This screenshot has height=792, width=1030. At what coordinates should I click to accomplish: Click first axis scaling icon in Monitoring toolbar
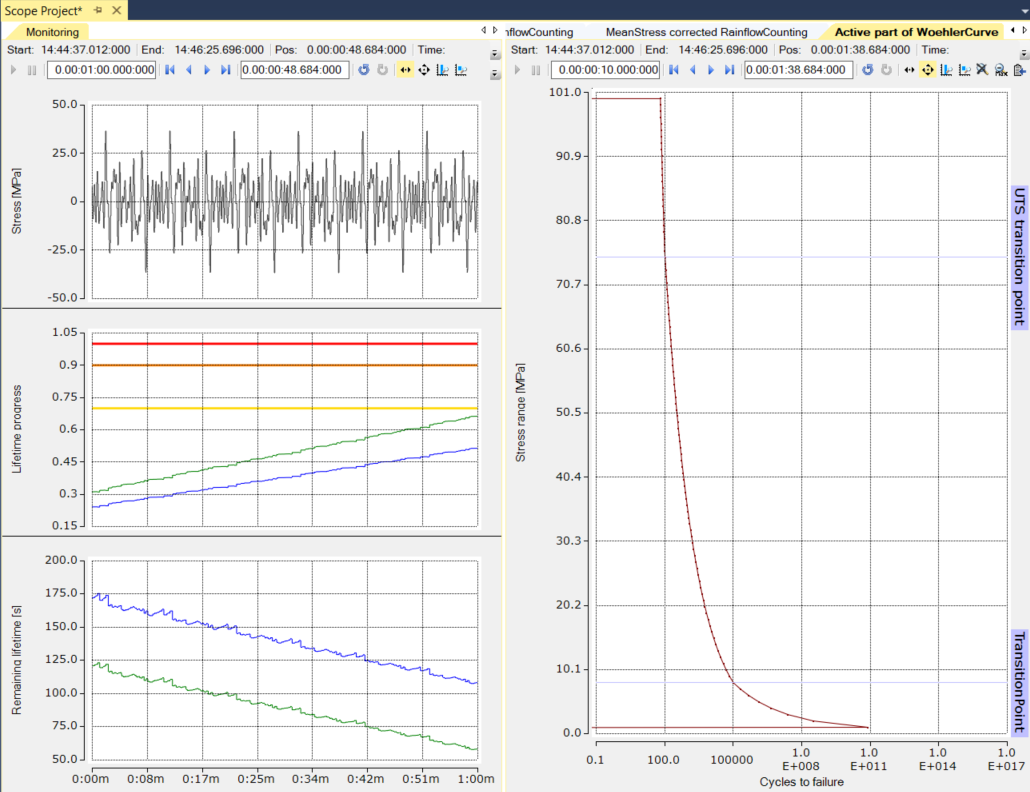click(443, 70)
